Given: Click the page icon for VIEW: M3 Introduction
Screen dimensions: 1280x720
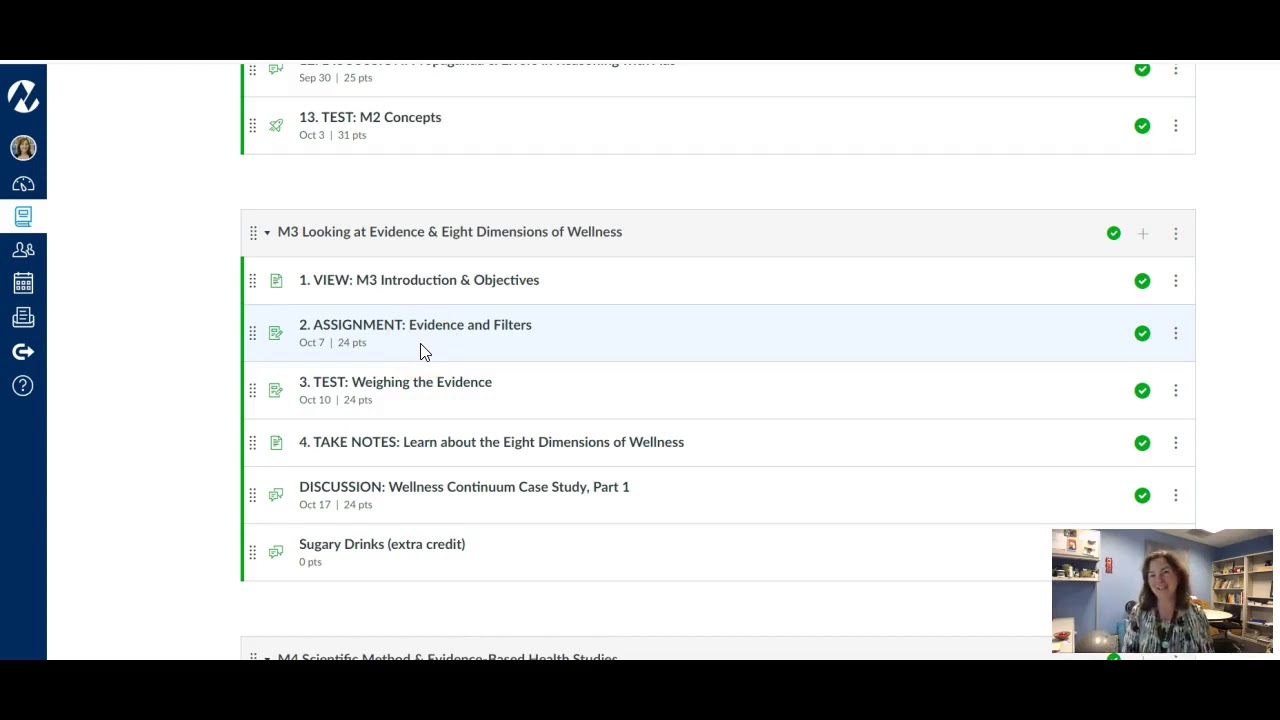Looking at the screenshot, I should pyautogui.click(x=276, y=281).
